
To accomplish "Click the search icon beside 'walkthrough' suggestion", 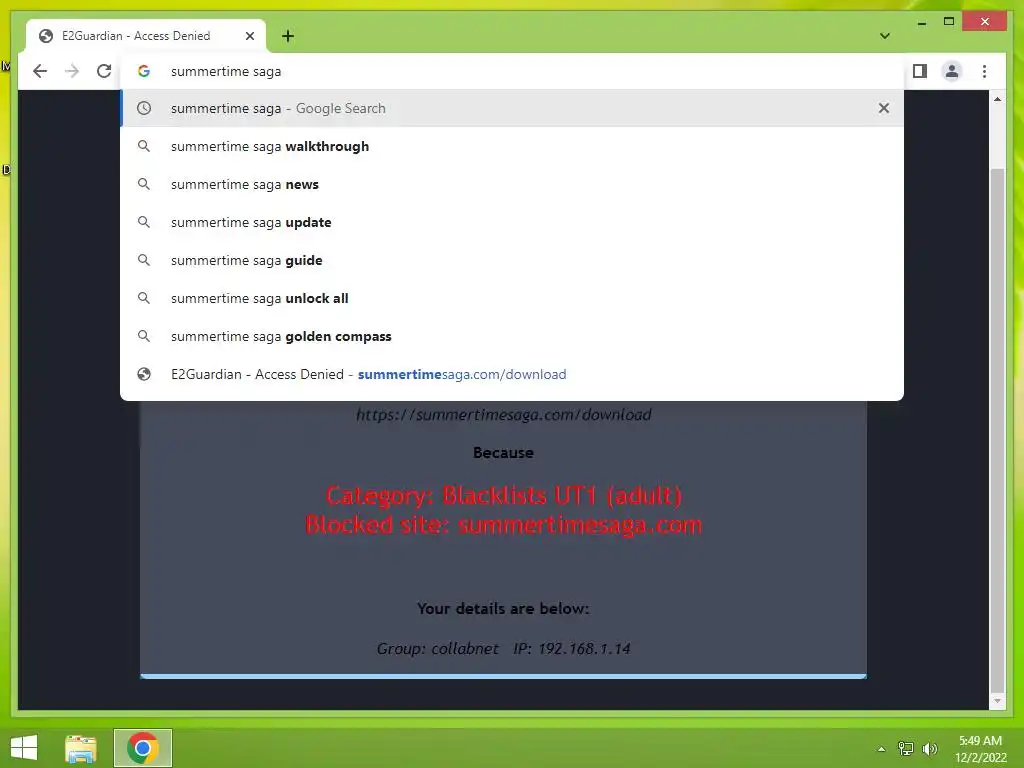I will [x=144, y=146].
